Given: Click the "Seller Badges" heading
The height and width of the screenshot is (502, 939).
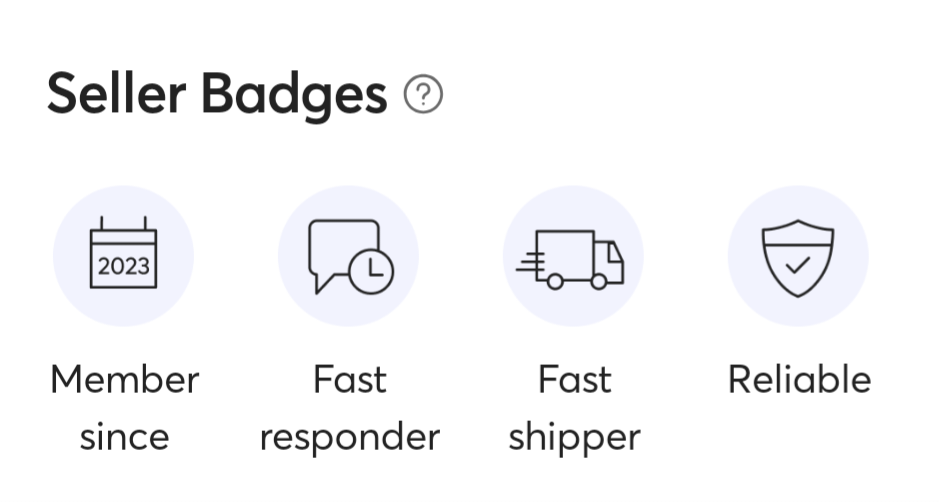Looking at the screenshot, I should coord(216,96).
